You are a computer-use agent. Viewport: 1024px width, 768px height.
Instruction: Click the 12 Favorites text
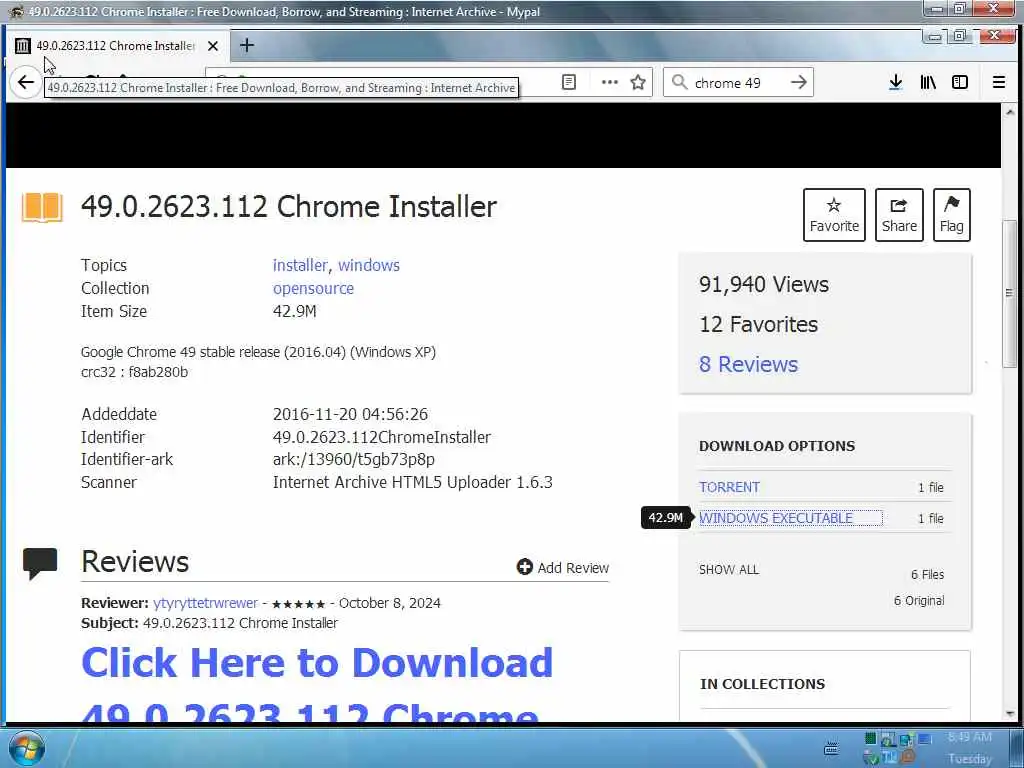pos(758,324)
